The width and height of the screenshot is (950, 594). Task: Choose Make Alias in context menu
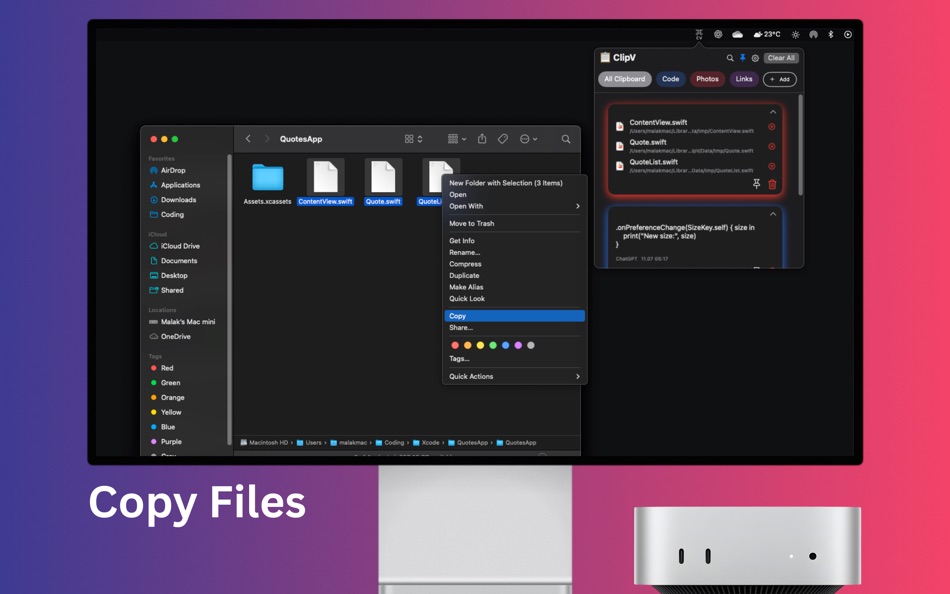(x=514, y=287)
